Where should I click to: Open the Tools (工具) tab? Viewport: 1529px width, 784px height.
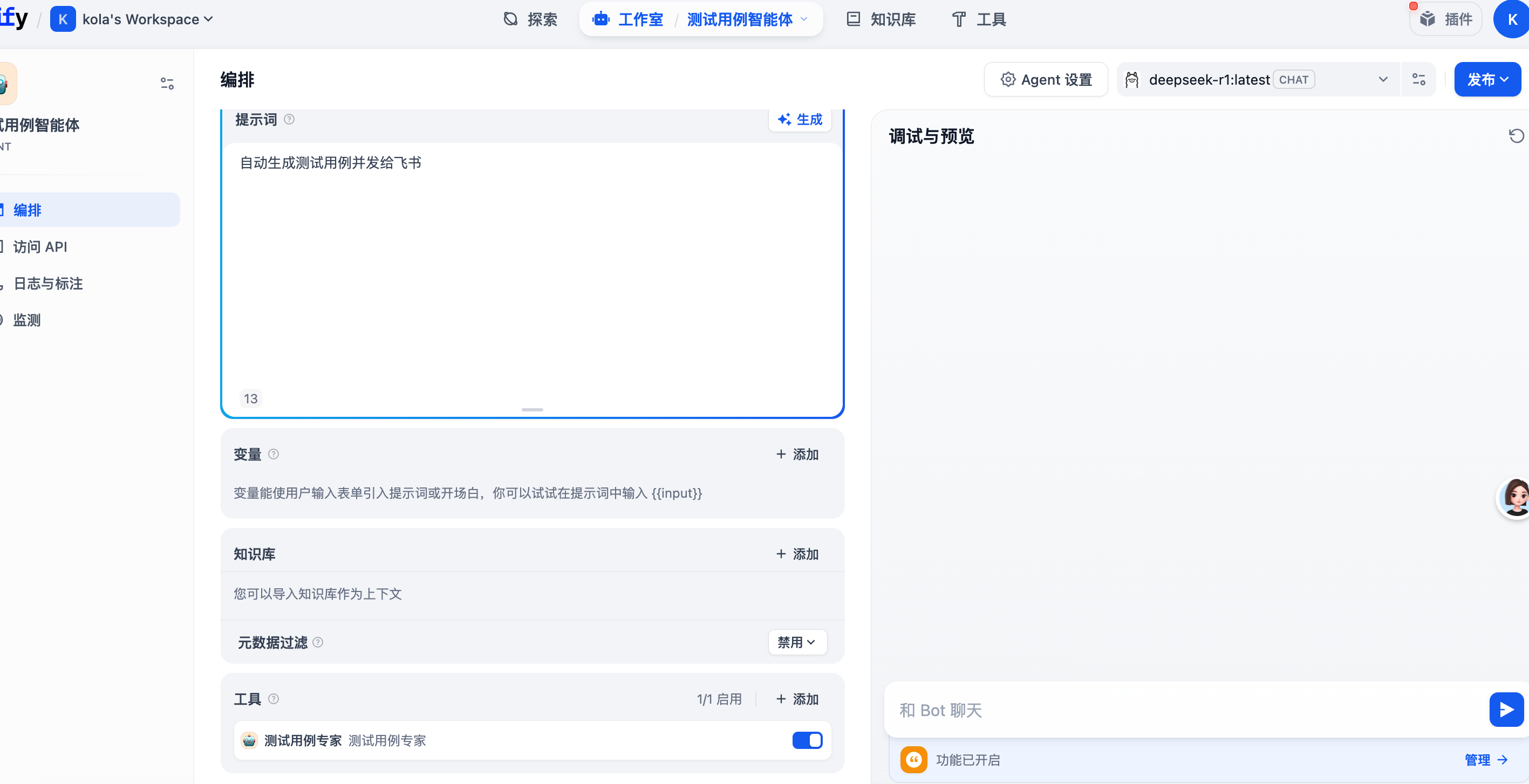(x=979, y=19)
